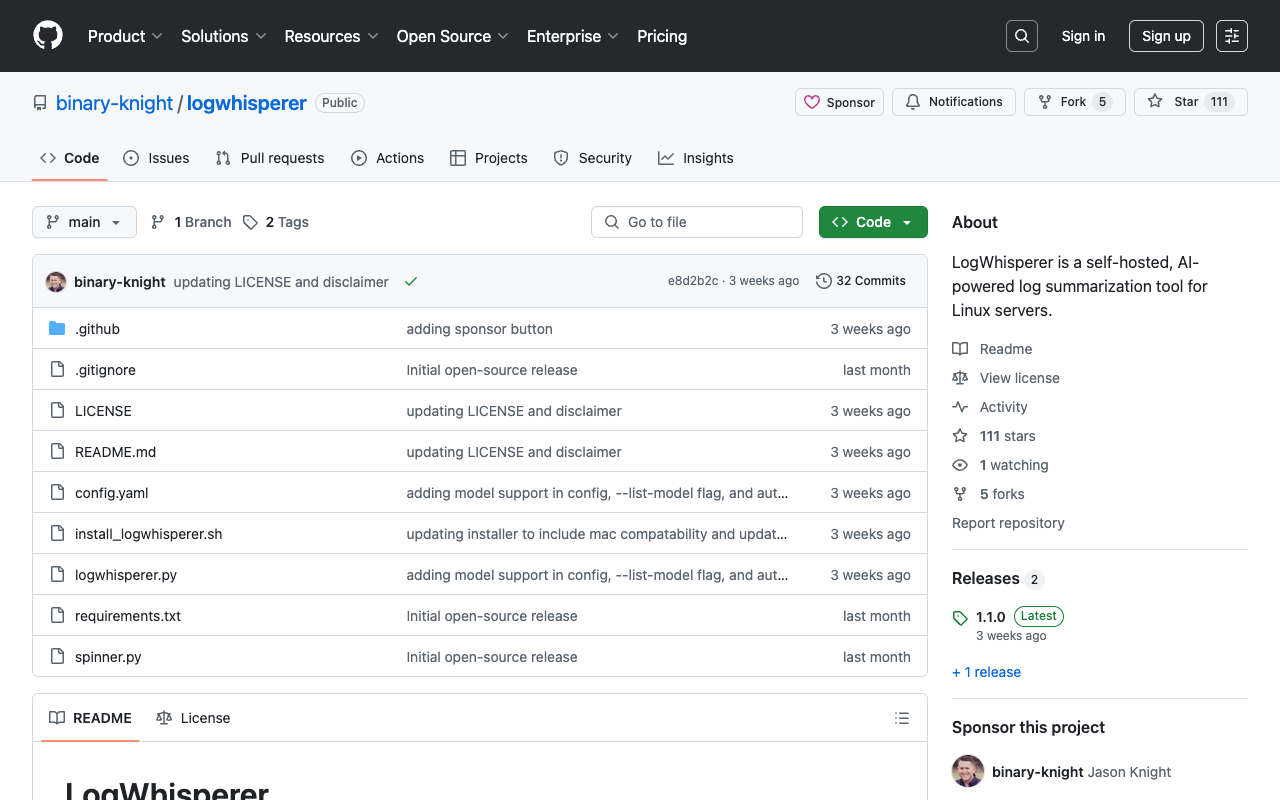Screen dimensions: 1280x800
Task: Click the watching eye icon
Action: coord(959,465)
